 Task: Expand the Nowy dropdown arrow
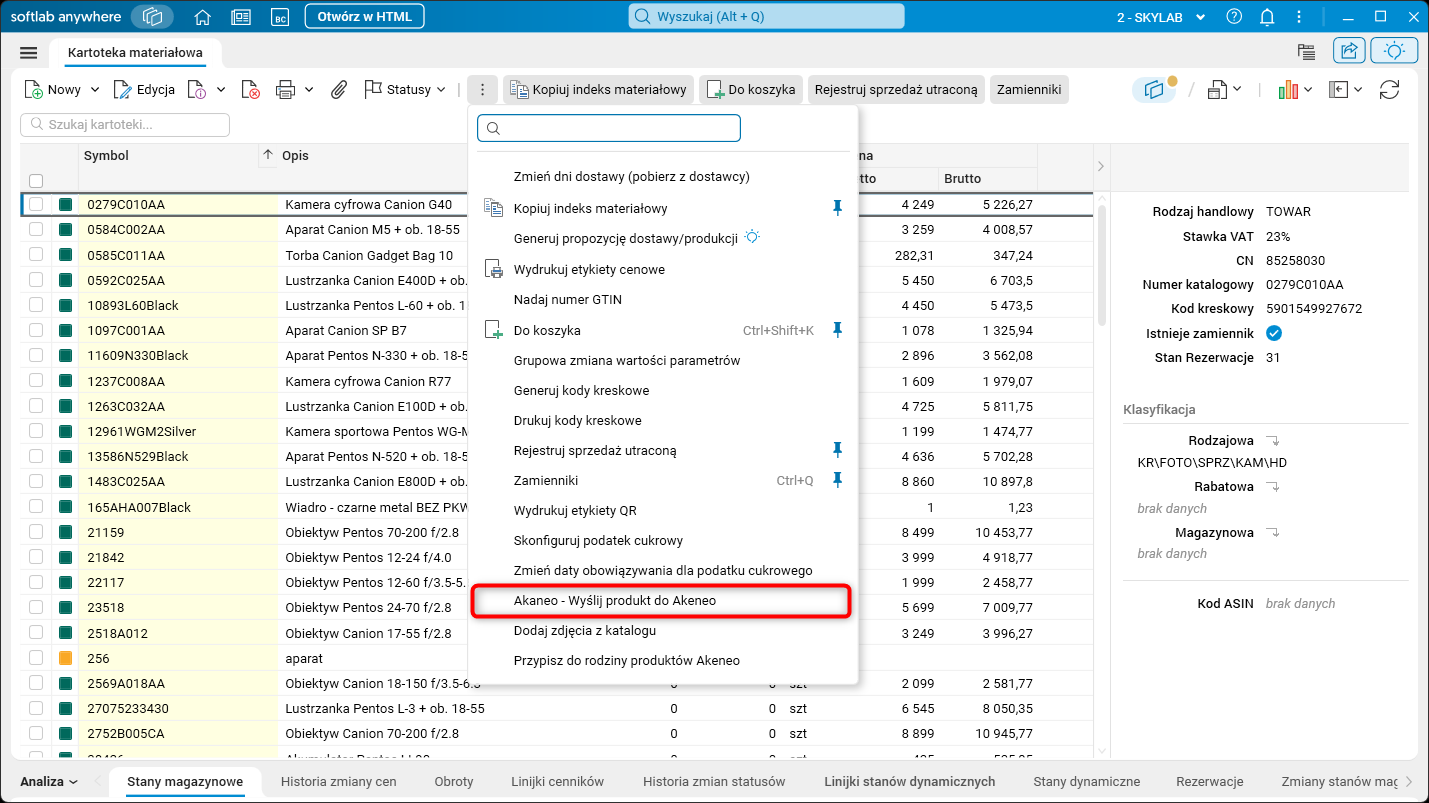[95, 90]
